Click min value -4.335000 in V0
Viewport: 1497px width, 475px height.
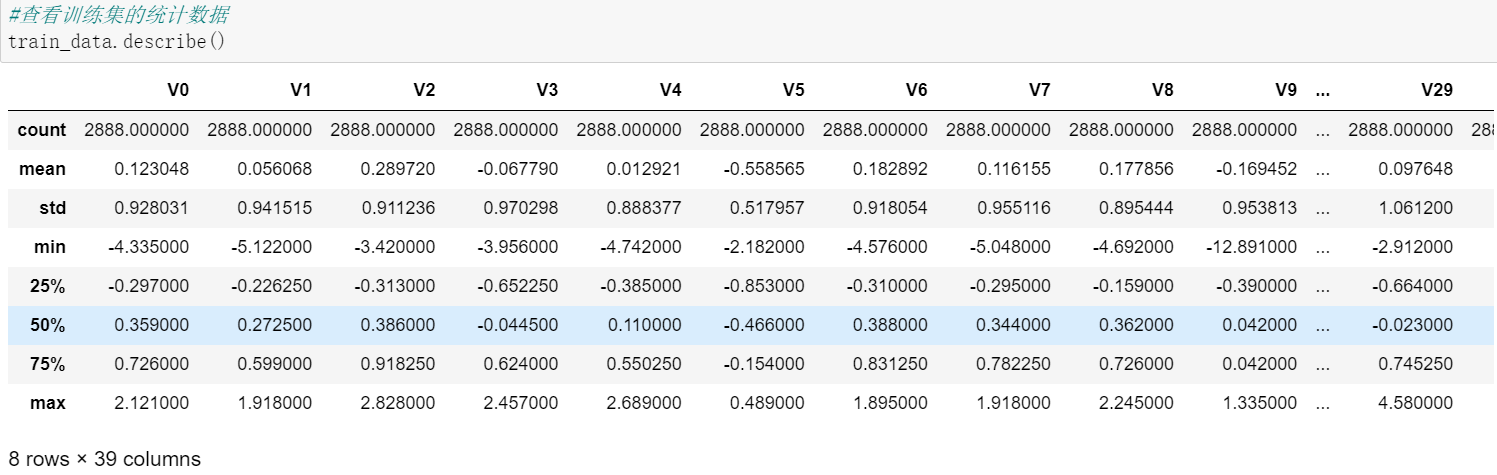[x=149, y=247]
